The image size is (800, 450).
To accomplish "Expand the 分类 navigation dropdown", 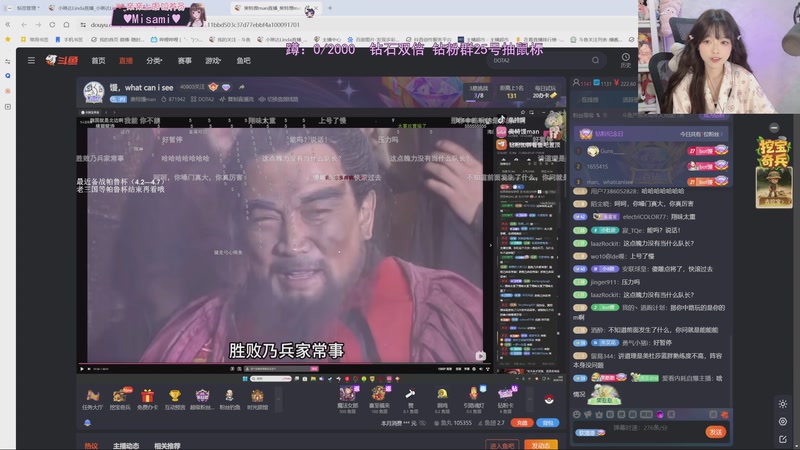I will pyautogui.click(x=154, y=61).
